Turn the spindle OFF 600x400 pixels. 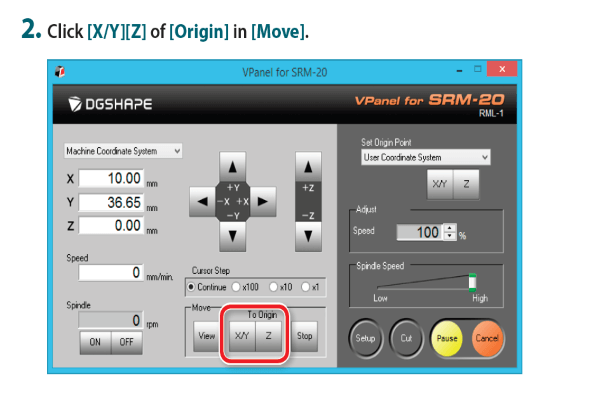click(x=127, y=342)
